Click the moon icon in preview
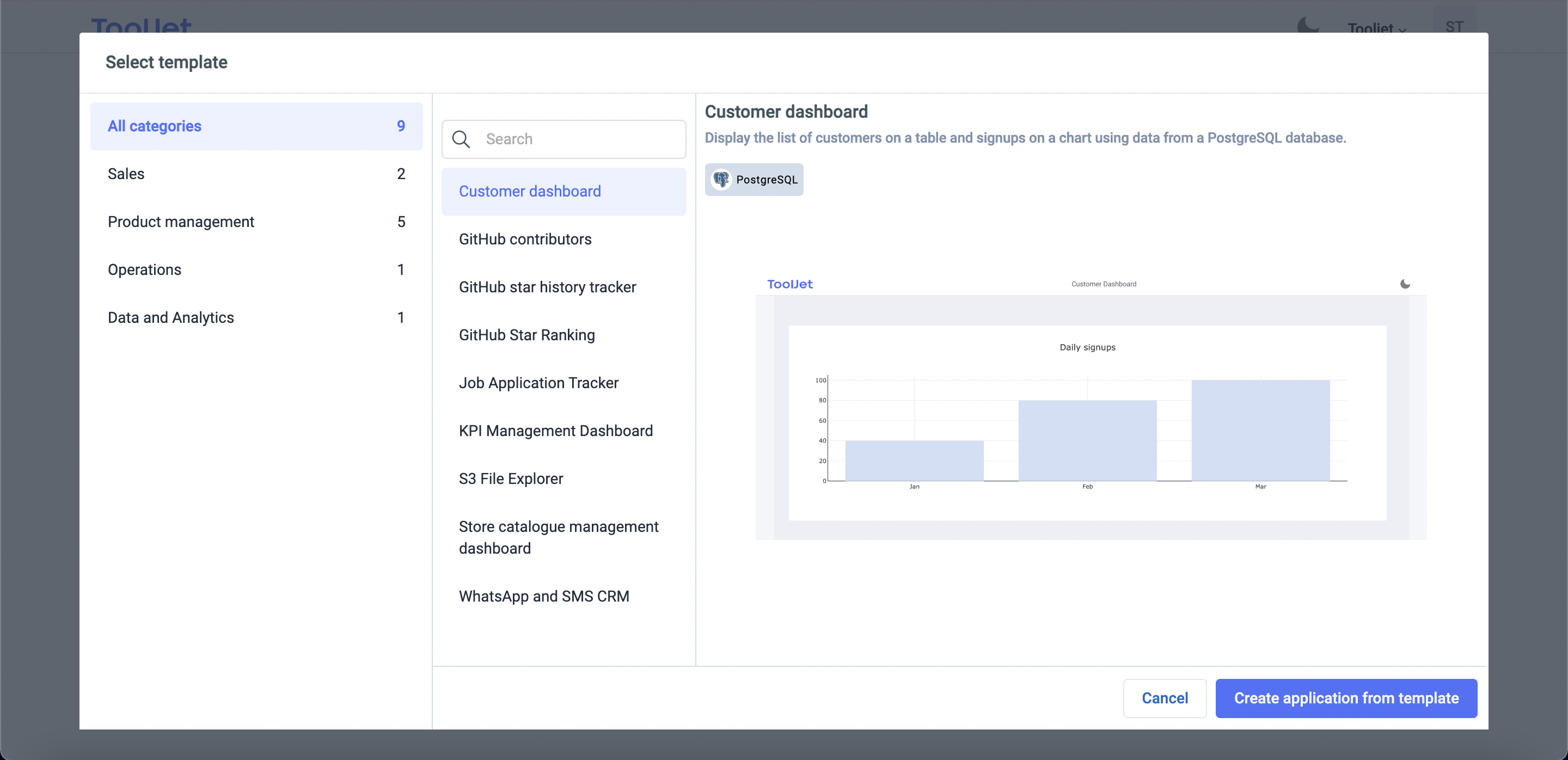 click(x=1405, y=284)
